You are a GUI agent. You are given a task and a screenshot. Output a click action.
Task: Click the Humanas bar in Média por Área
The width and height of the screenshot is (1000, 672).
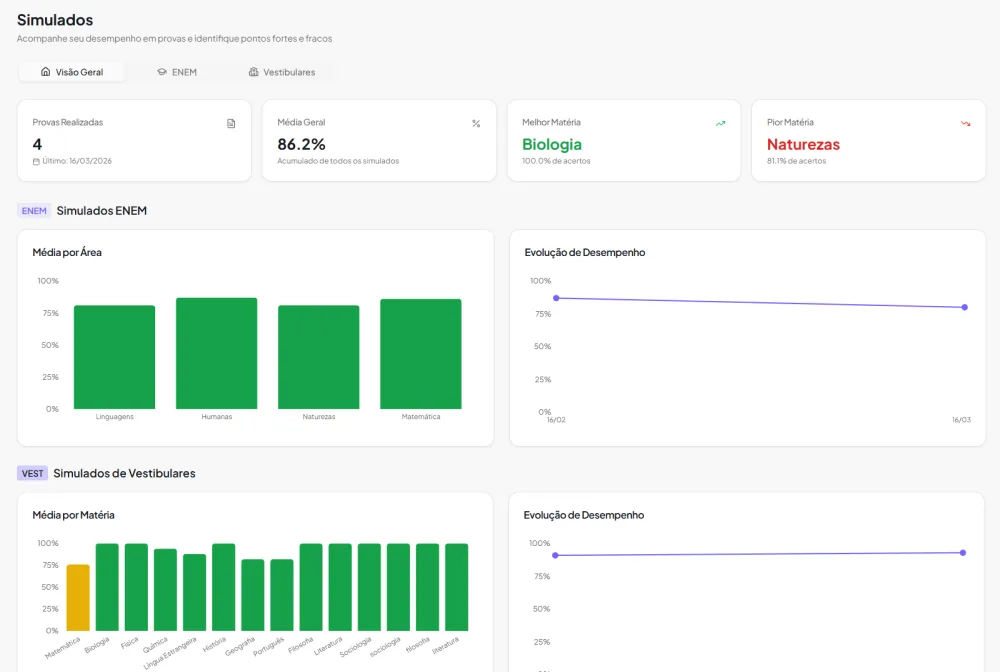[217, 353]
